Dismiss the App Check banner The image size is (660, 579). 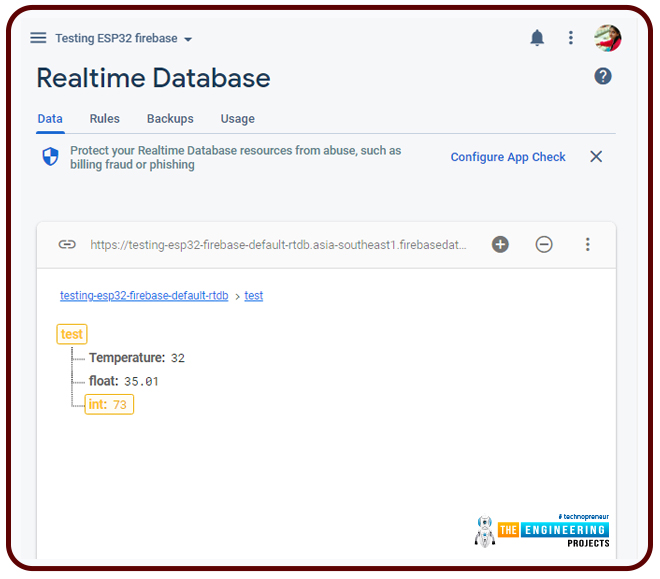tap(596, 157)
